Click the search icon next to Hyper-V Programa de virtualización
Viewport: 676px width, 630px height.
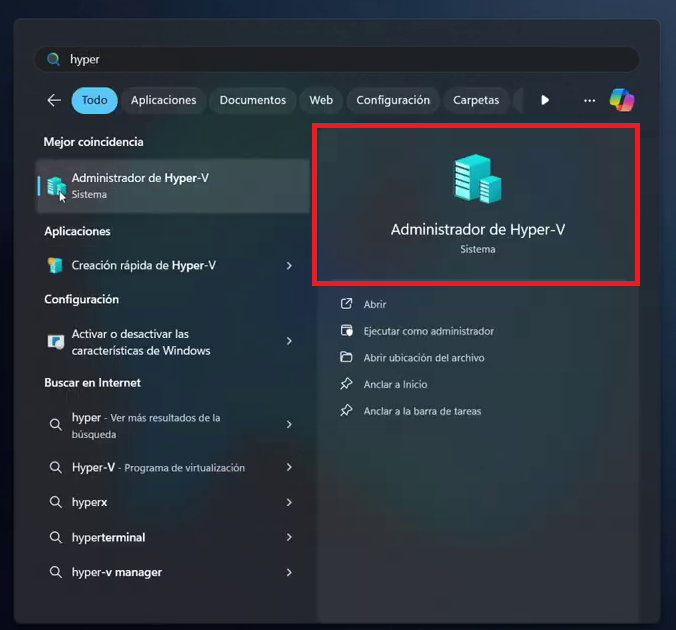55,467
